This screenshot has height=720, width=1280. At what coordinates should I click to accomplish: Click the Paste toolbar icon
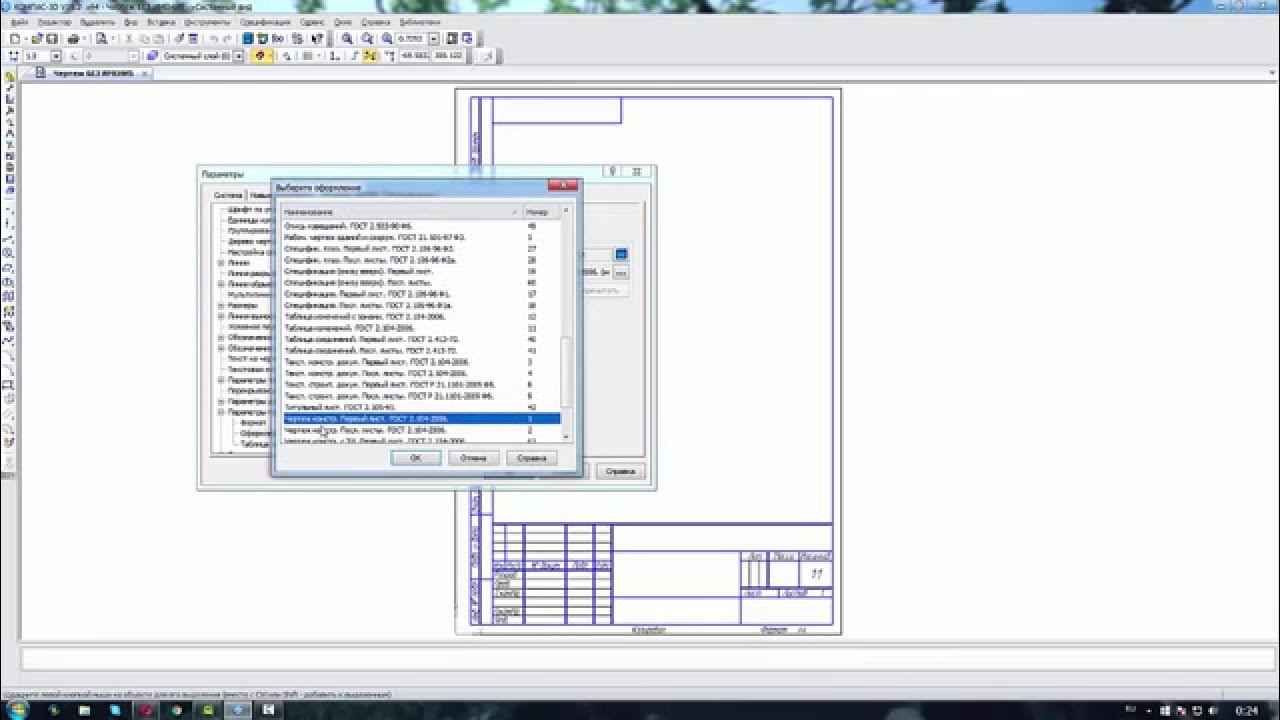tap(158, 38)
